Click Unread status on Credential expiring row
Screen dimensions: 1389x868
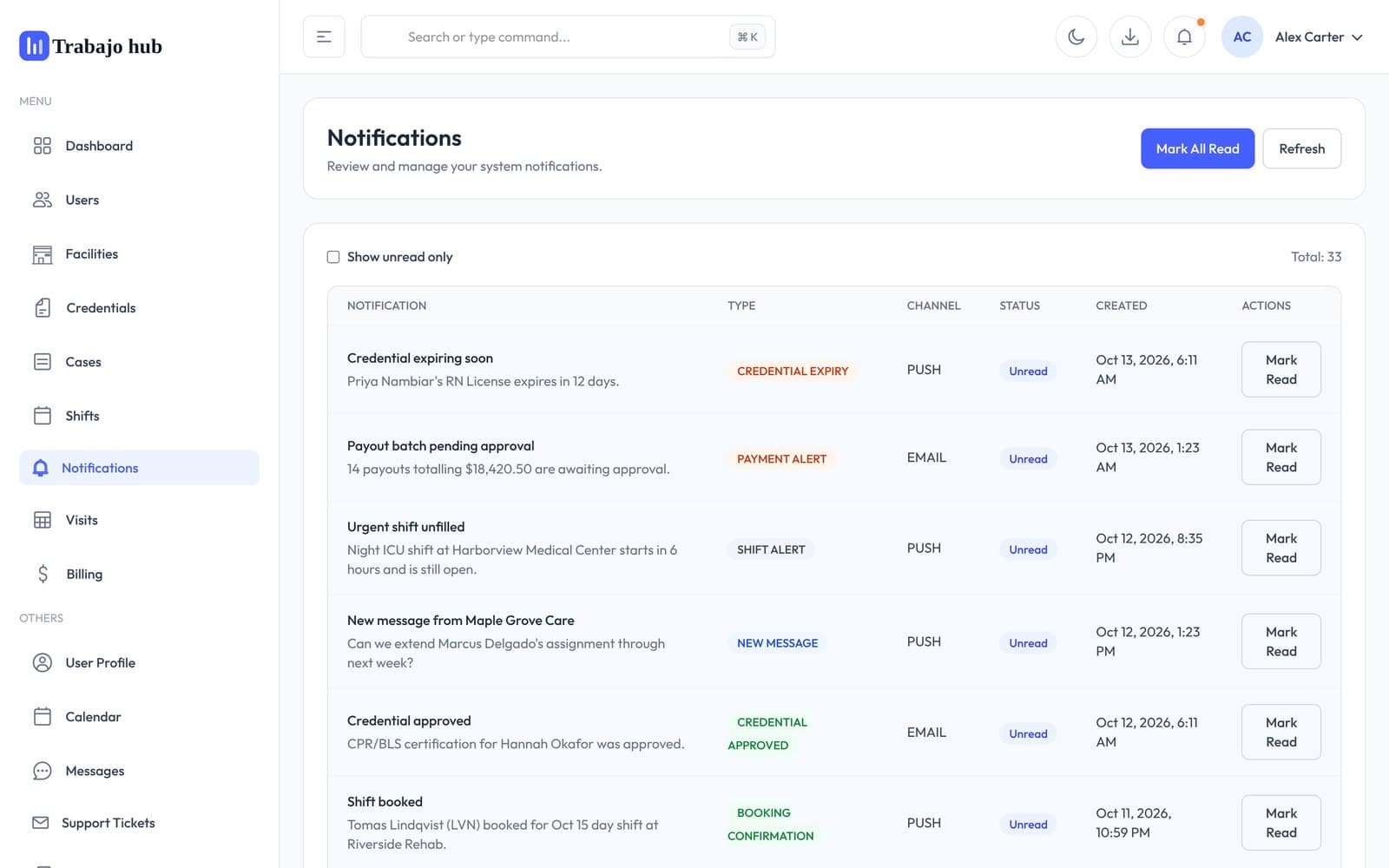point(1028,371)
